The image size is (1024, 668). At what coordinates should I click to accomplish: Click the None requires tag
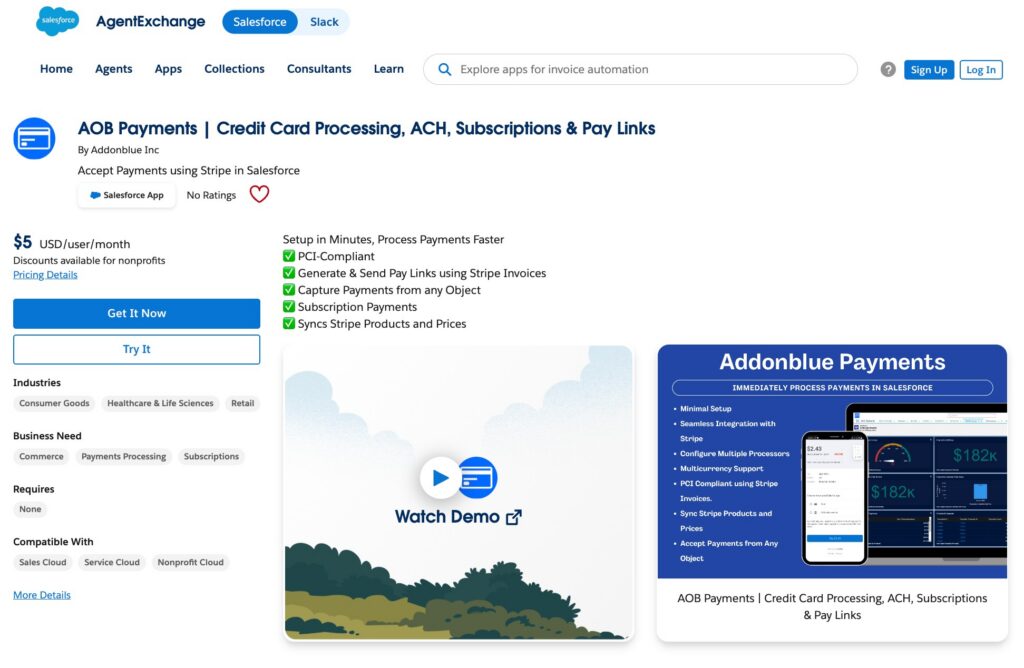30,509
